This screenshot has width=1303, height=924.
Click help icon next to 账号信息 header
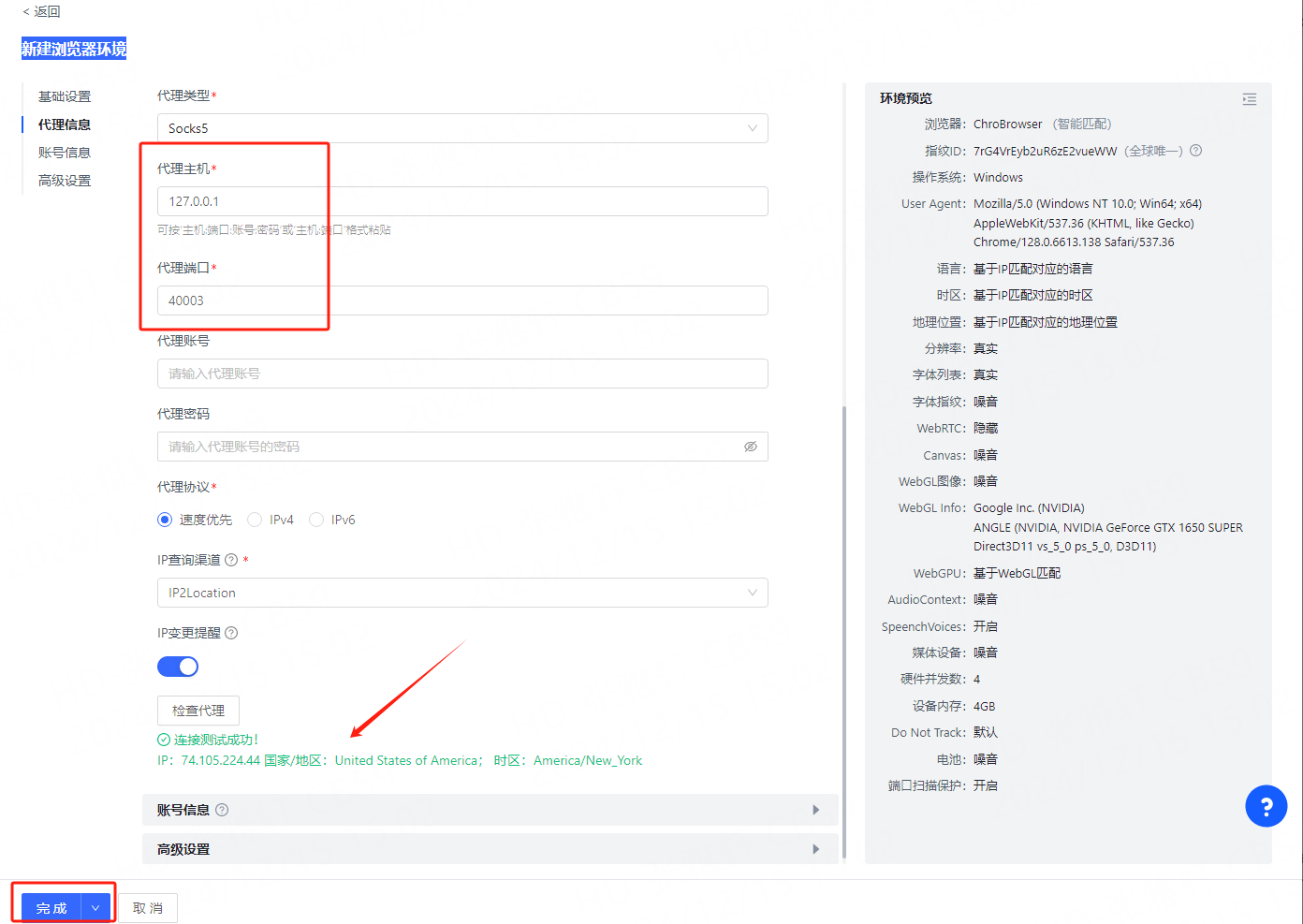(222, 810)
